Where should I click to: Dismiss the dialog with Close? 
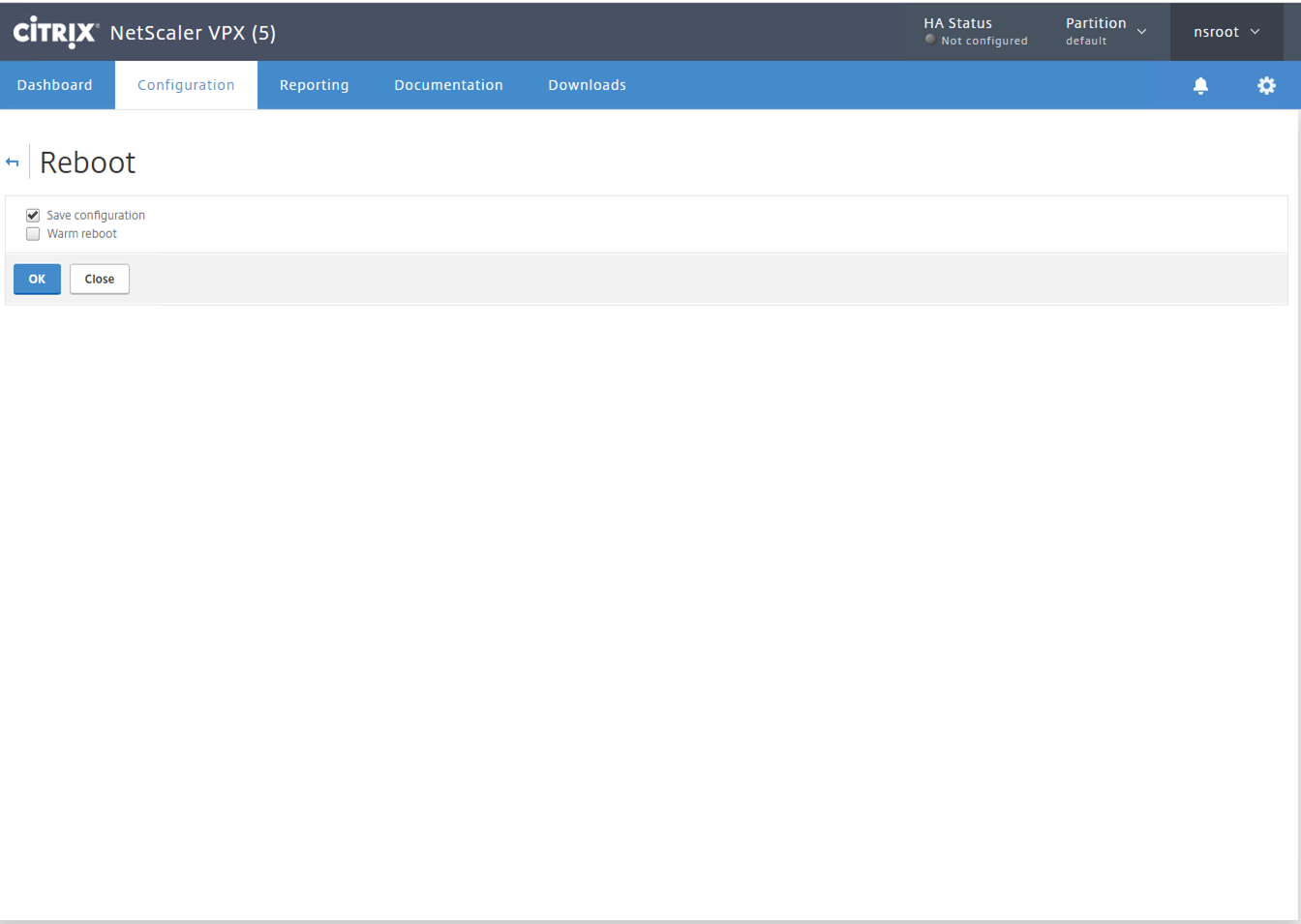(x=99, y=279)
